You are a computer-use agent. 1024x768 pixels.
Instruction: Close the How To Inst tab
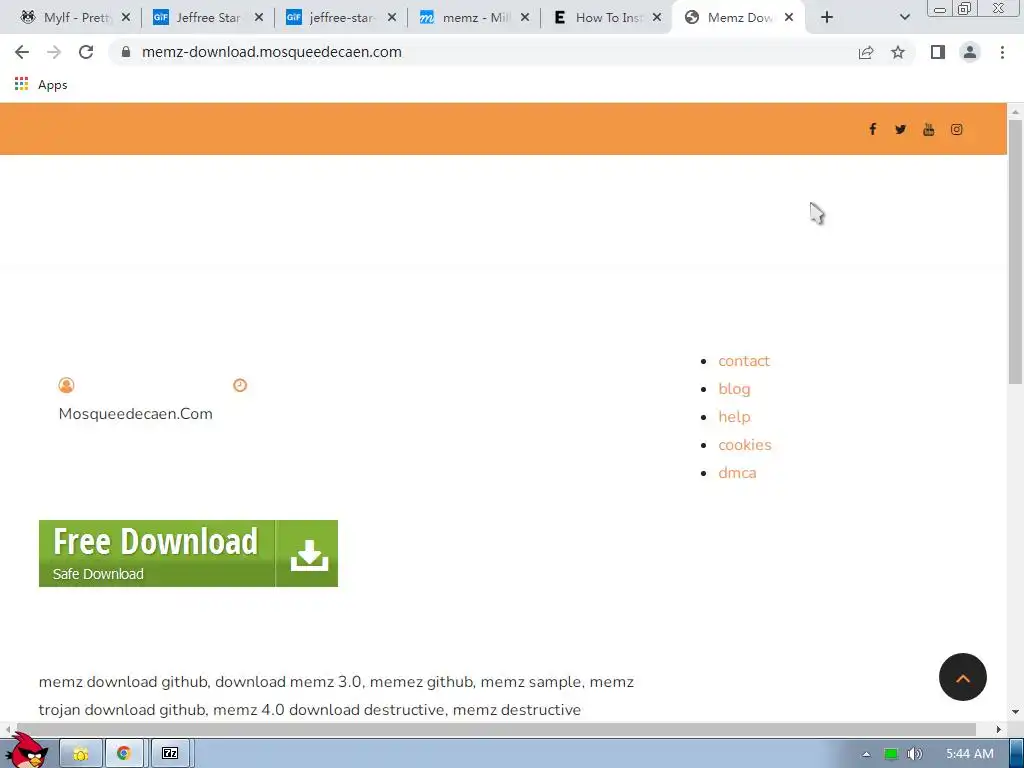(657, 18)
